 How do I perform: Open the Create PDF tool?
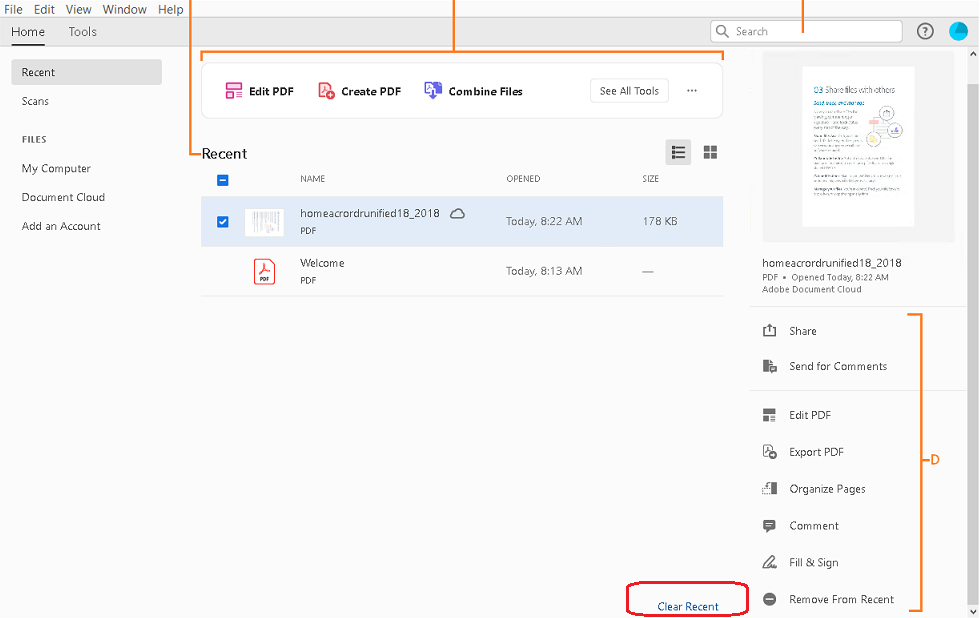coord(358,90)
